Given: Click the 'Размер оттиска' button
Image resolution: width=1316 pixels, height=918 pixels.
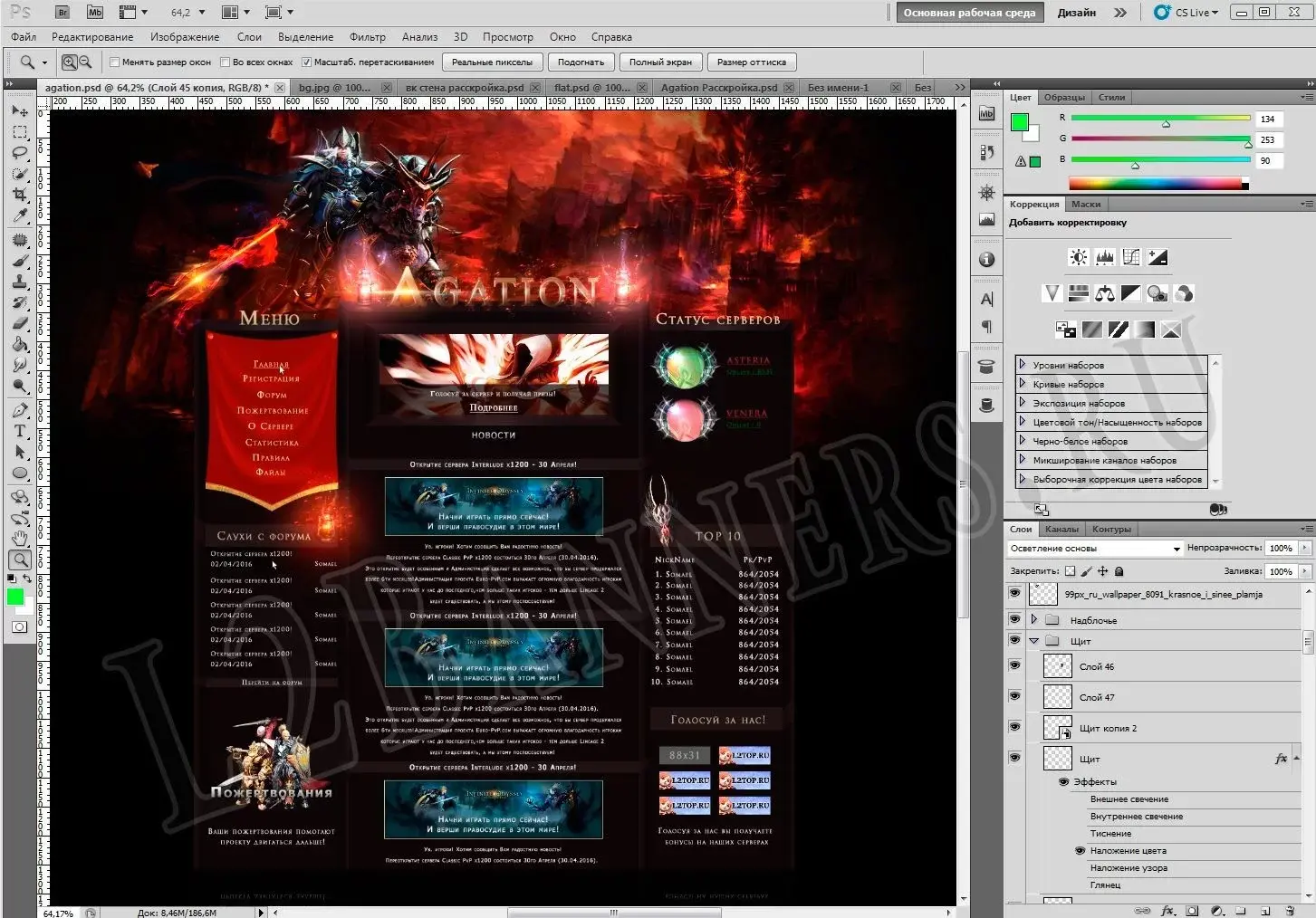Looking at the screenshot, I should coord(752,62).
